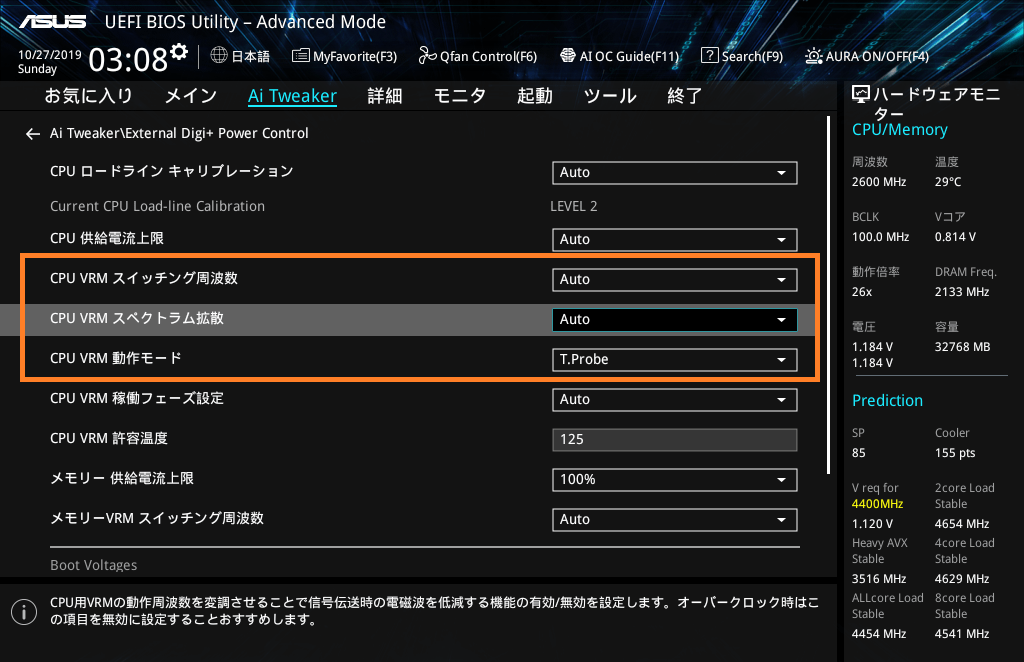1024x662 pixels.
Task: Click the CPU VRM 稼働フェーズ設定 label
Action: pyautogui.click(x=137, y=398)
